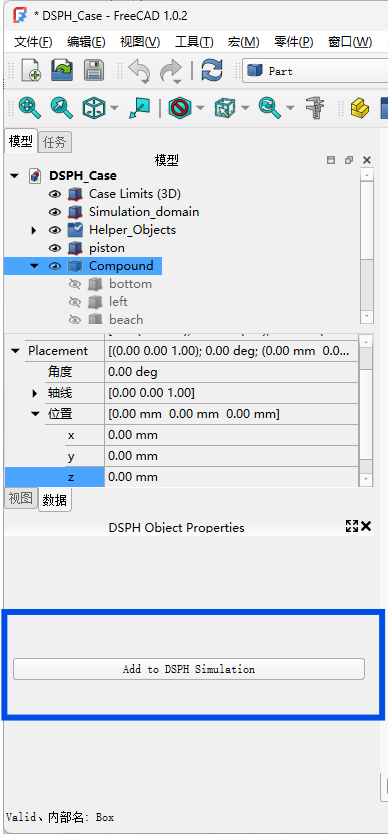Click the DSPH_Case document icon
This screenshot has width=388, height=834.
(x=35, y=176)
